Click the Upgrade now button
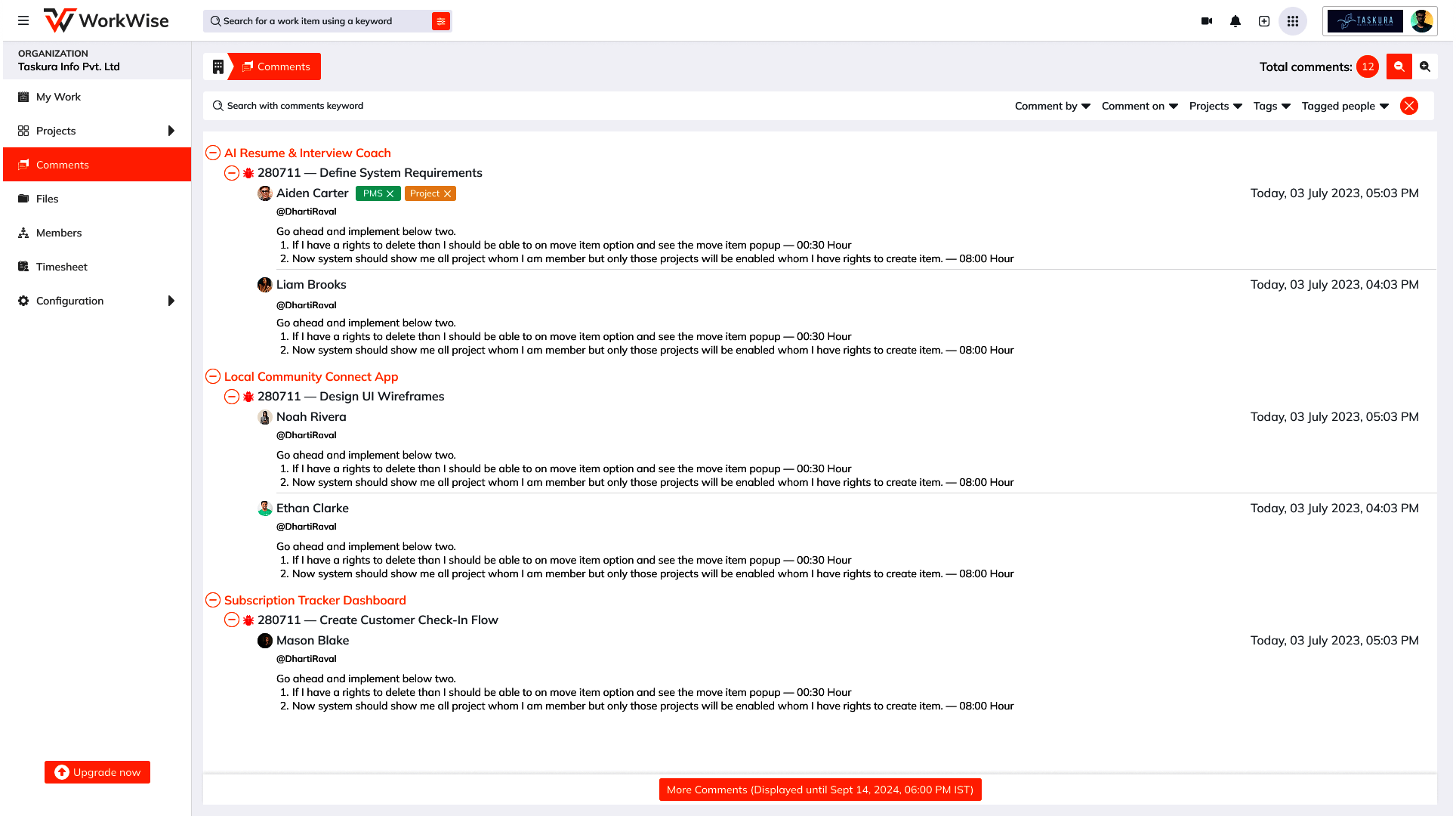Viewport: 1456px width, 816px height. click(97, 772)
